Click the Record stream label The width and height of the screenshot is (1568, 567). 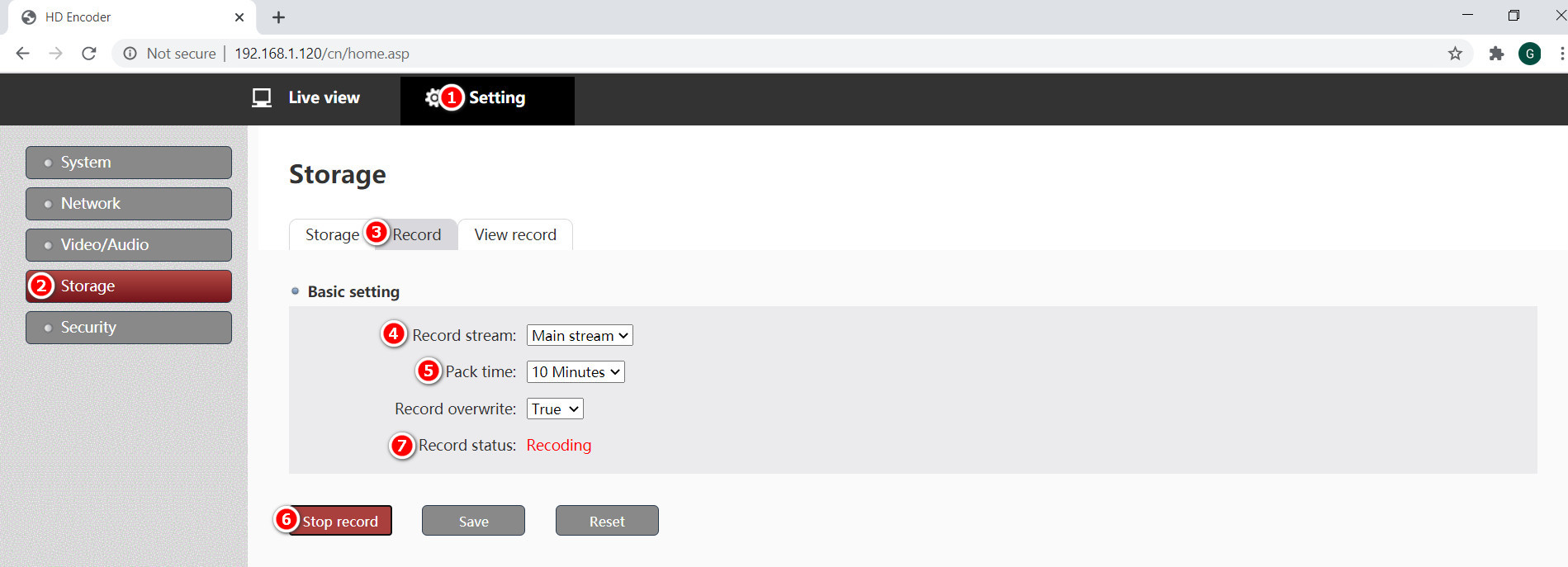[464, 336]
